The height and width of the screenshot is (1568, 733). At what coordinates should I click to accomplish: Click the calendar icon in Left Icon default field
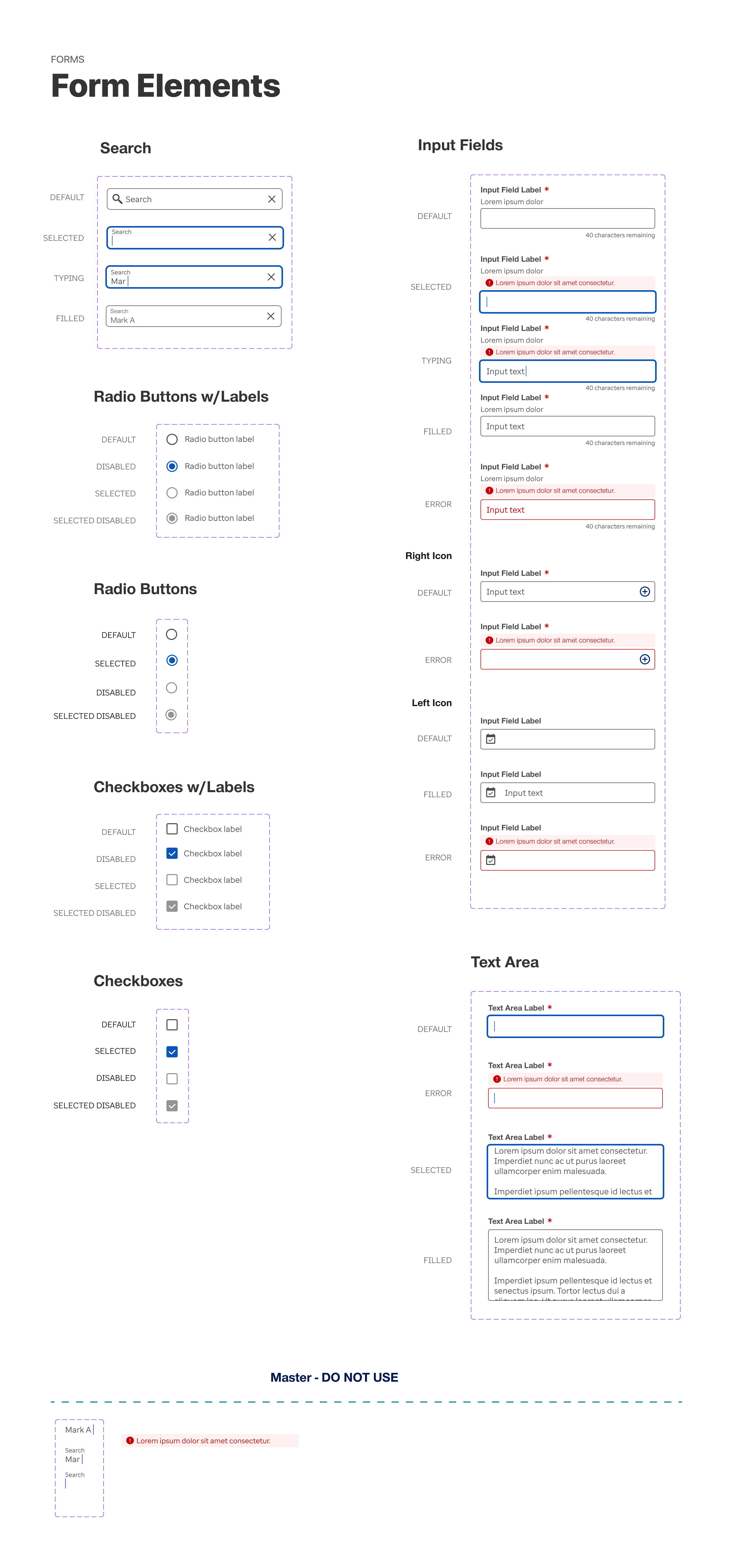491,739
